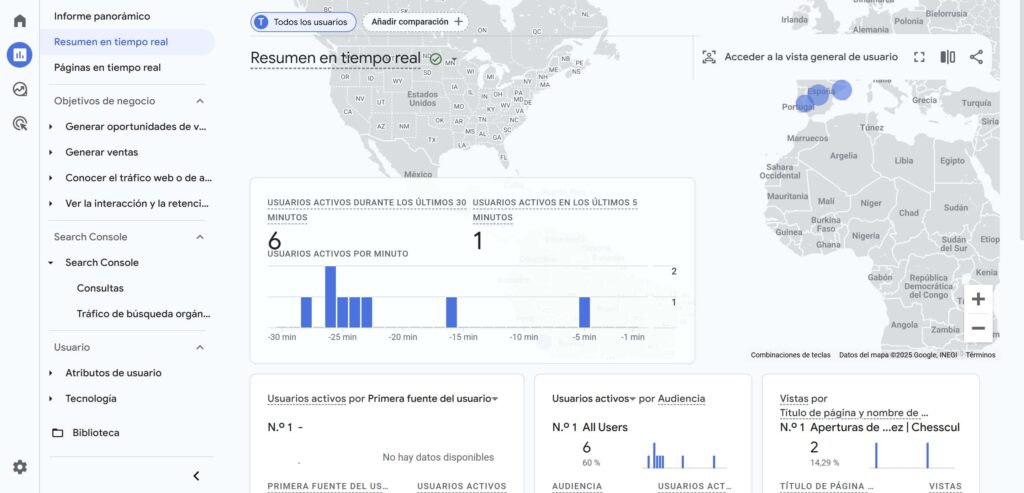The width and height of the screenshot is (1024, 493).
Task: Open Primera fuente del usuario dropdown
Action: [x=494, y=399]
